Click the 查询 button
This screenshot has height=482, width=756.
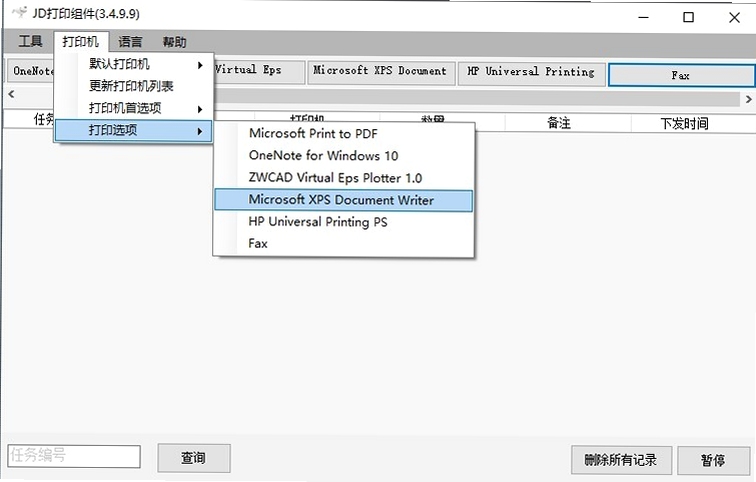click(x=194, y=458)
